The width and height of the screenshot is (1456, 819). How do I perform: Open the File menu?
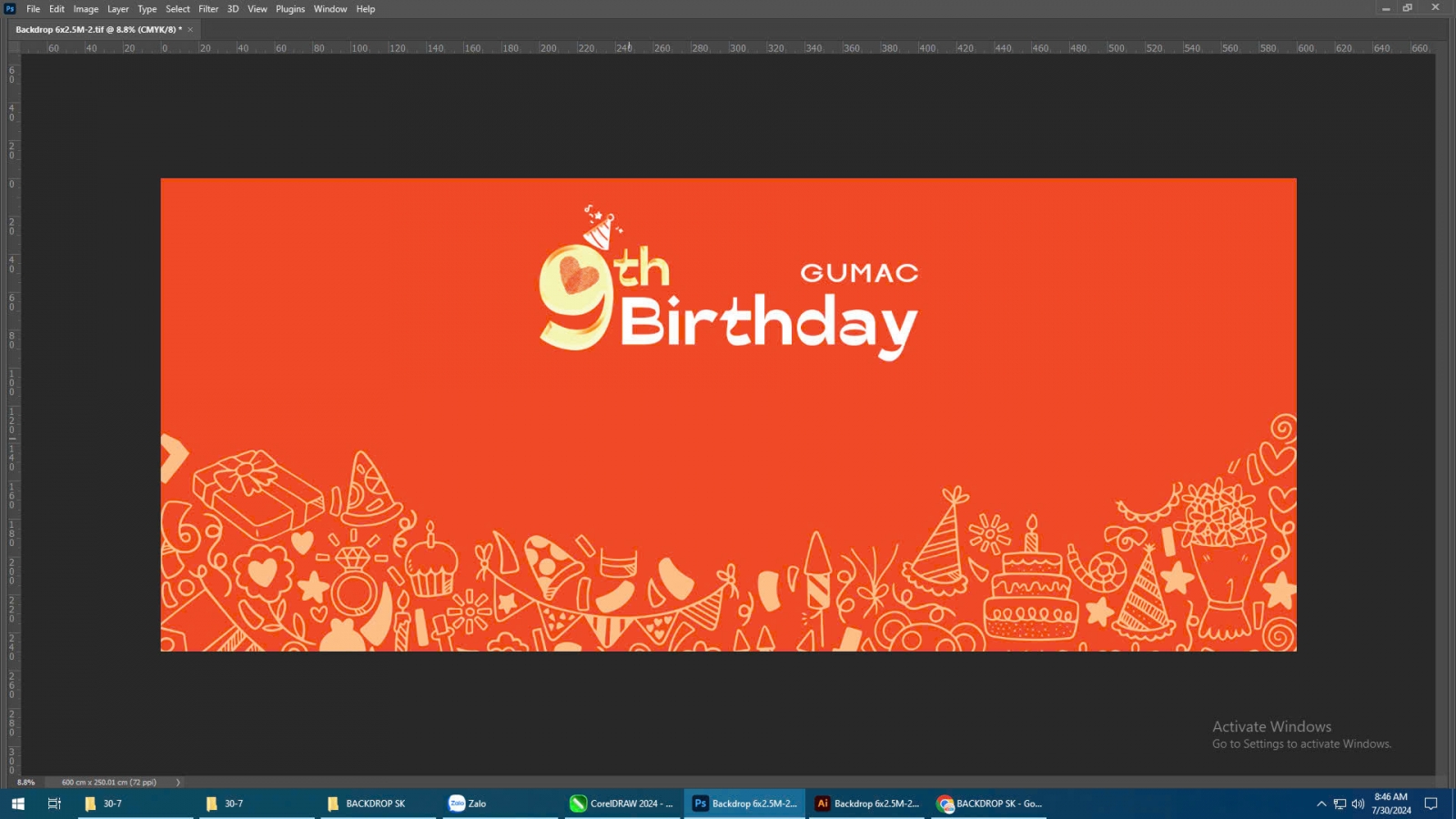pos(34,9)
